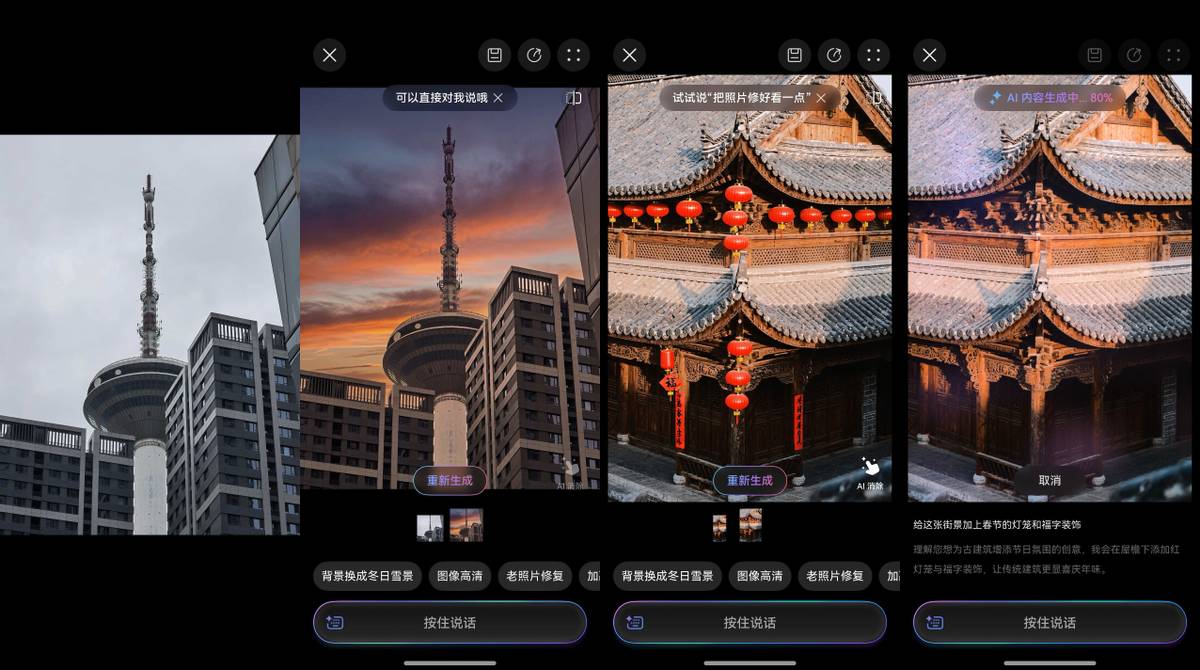Image resolution: width=1200 pixels, height=670 pixels.
Task: Select original gray-sky tower thumbnail
Action: [430, 527]
